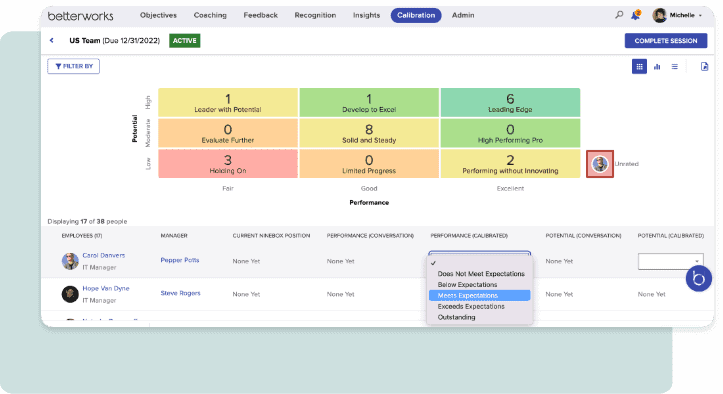Click the betterworks logo
This screenshot has width=723, height=394.
[x=80, y=16]
